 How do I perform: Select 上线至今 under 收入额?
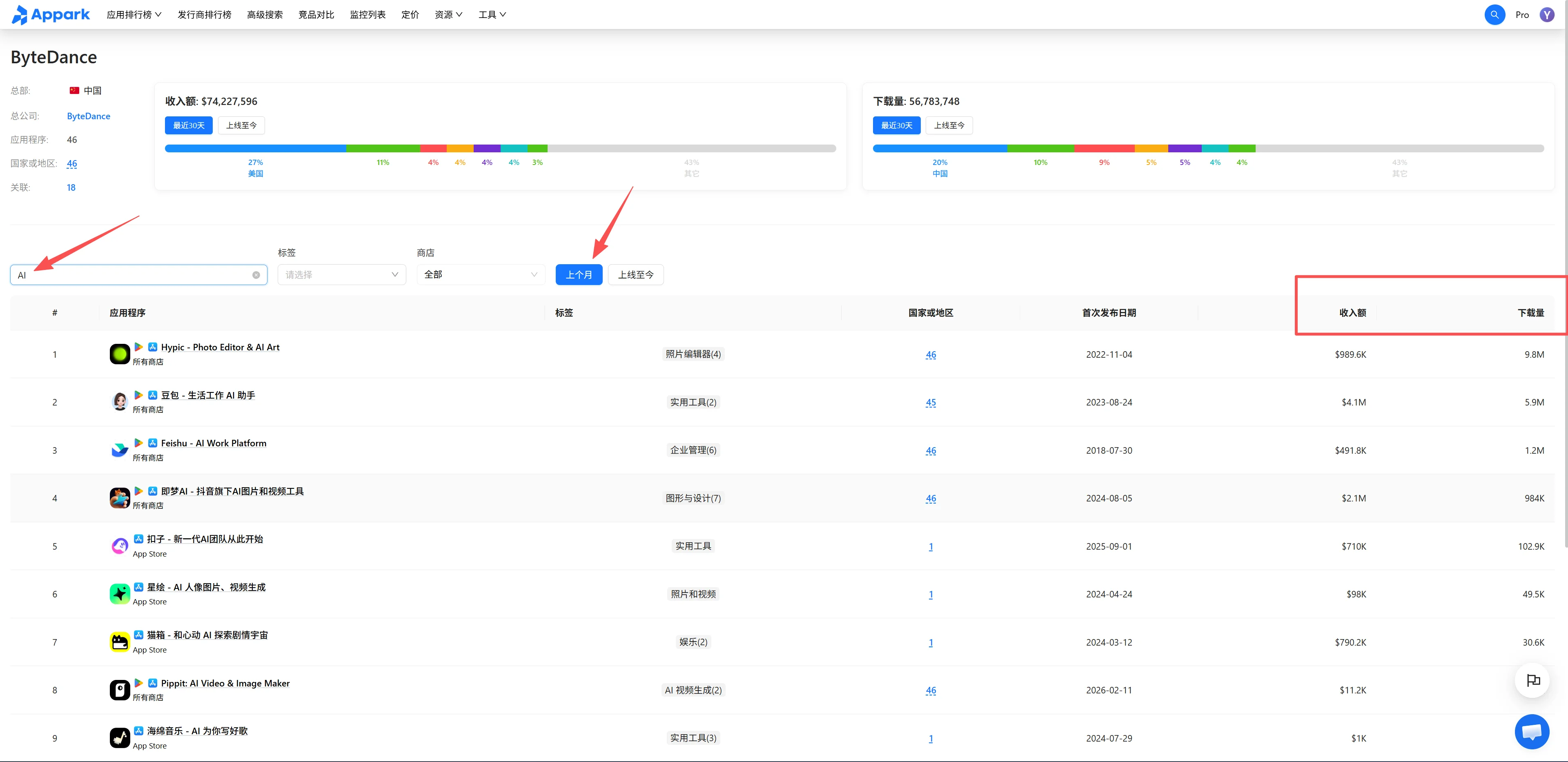click(x=242, y=125)
